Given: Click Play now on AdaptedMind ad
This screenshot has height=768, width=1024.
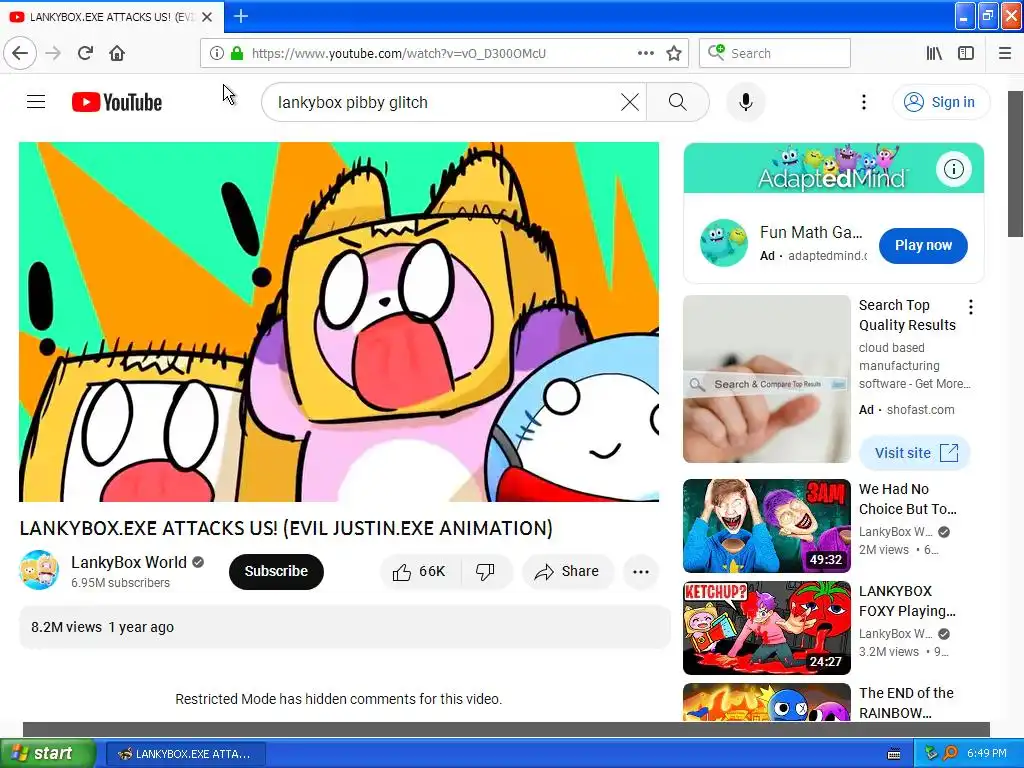Looking at the screenshot, I should pos(923,246).
